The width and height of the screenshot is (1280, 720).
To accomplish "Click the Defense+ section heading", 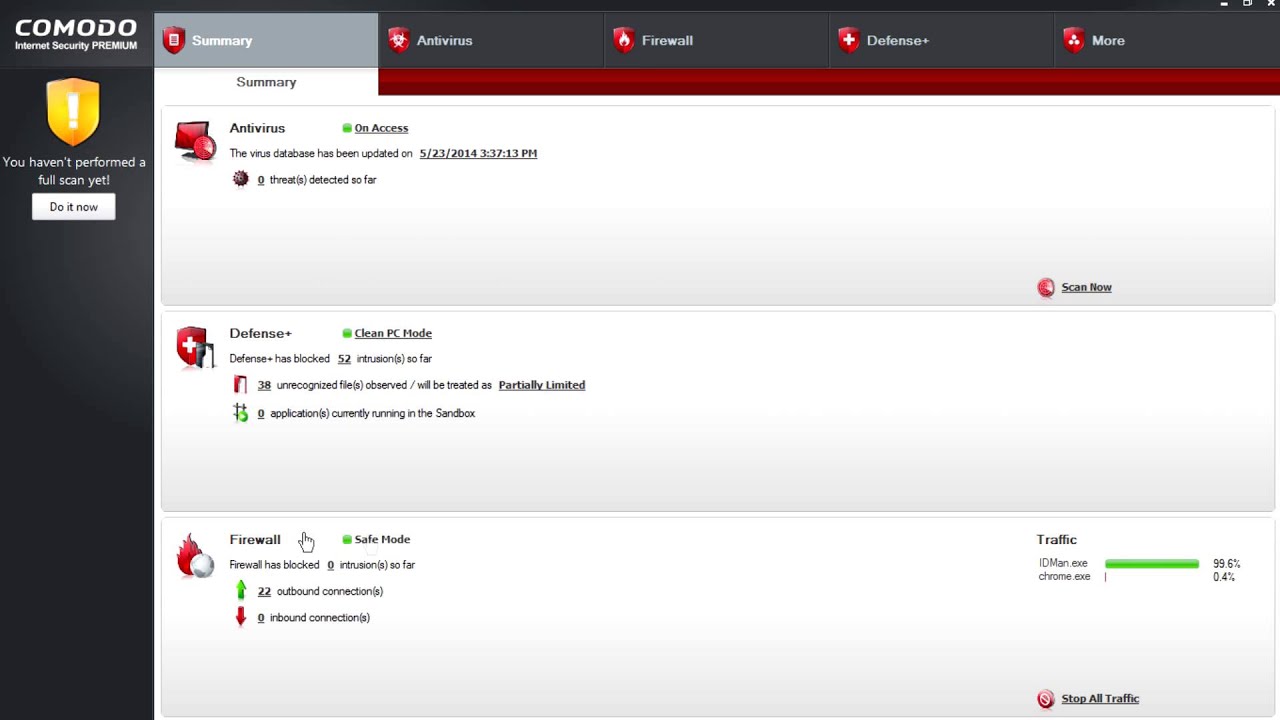I will pyautogui.click(x=260, y=333).
